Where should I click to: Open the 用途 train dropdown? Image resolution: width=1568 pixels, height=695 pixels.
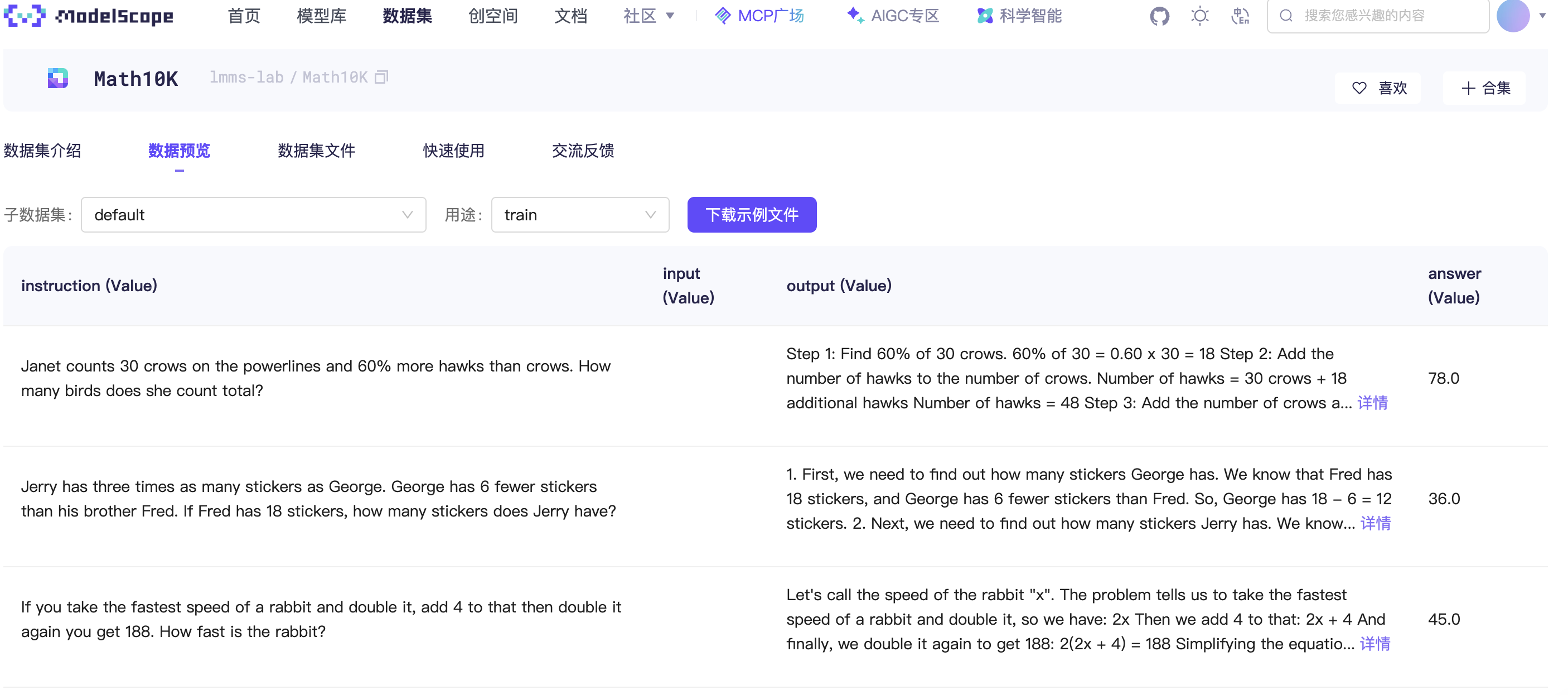tap(579, 215)
